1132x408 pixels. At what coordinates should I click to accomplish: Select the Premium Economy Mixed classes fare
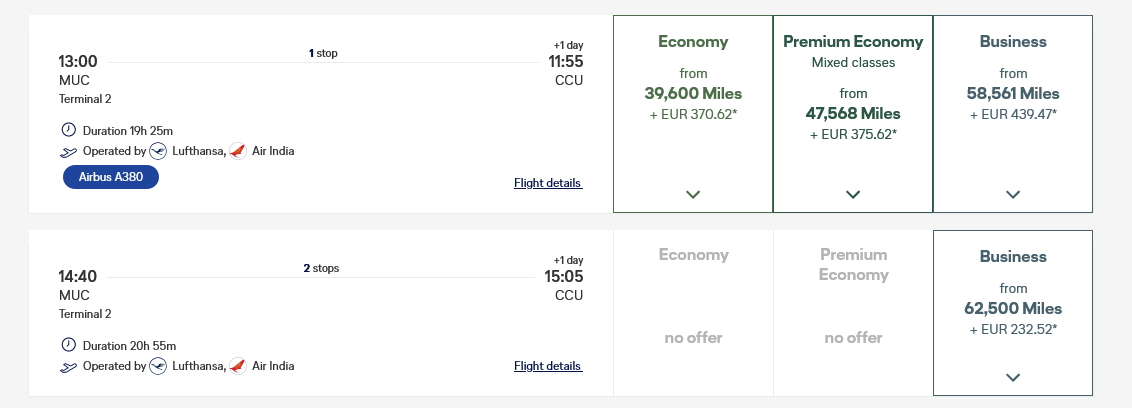(853, 113)
